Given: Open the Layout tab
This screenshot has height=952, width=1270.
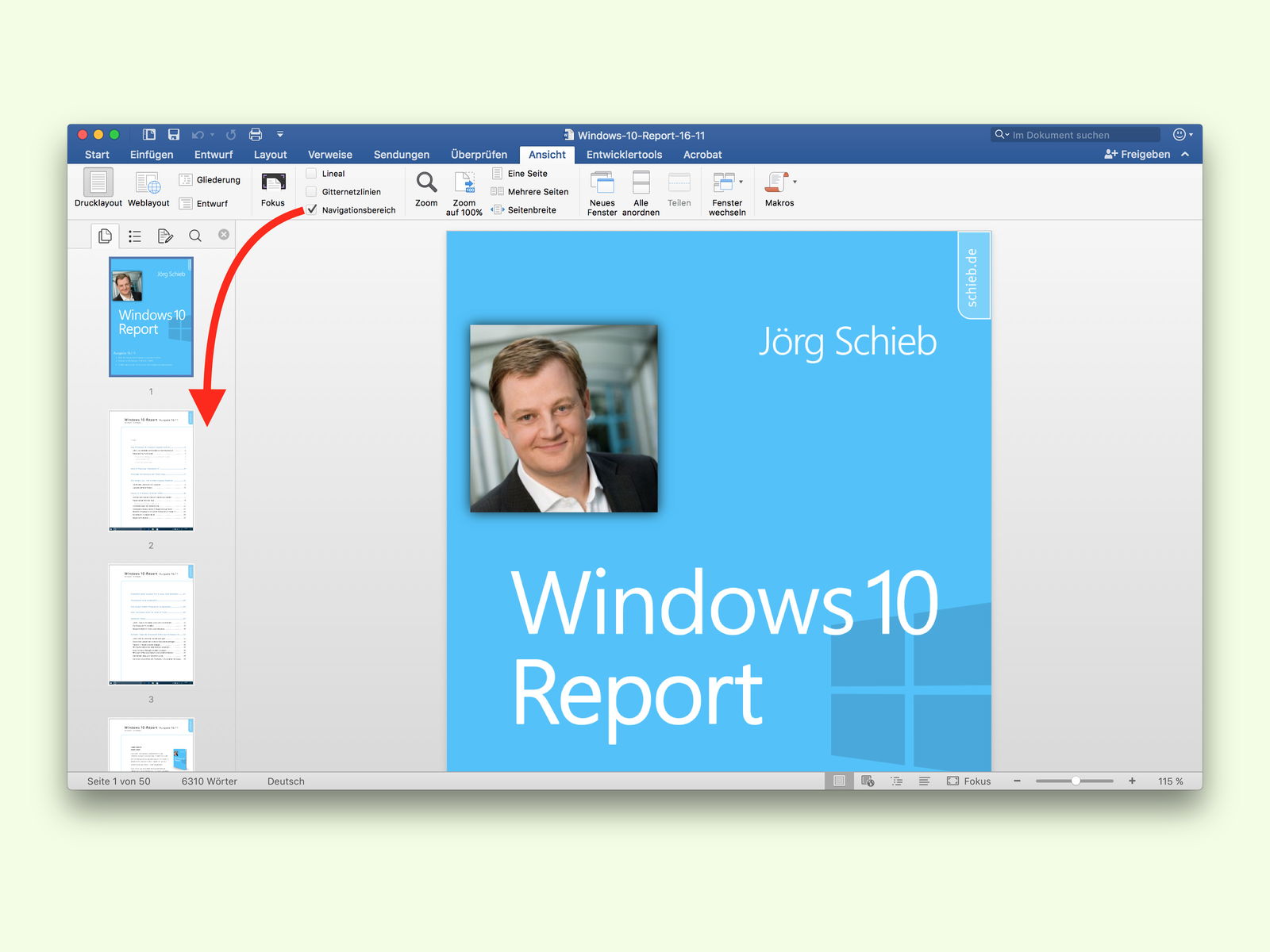Looking at the screenshot, I should click(x=270, y=155).
